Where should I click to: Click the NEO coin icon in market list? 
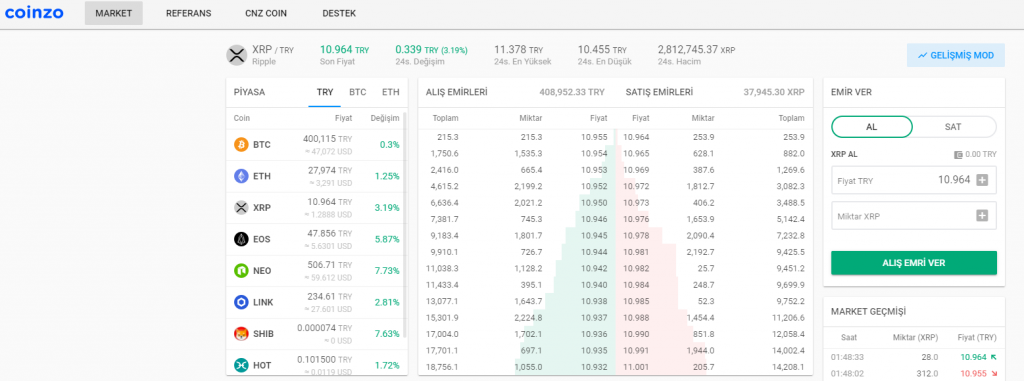[x=242, y=271]
